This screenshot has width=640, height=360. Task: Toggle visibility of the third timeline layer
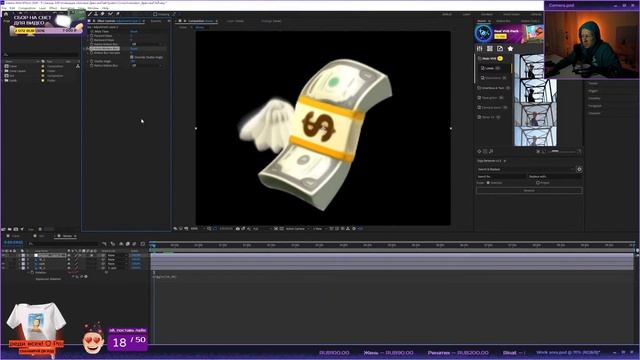(4, 264)
